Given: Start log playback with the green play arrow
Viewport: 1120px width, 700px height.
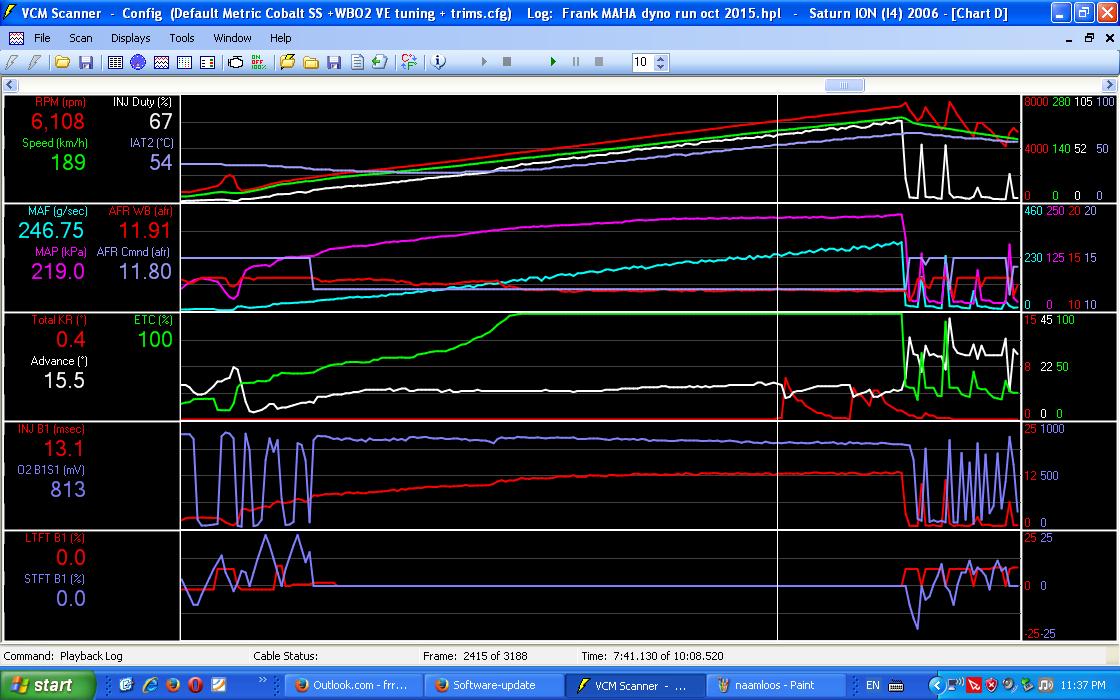Looking at the screenshot, I should point(553,62).
